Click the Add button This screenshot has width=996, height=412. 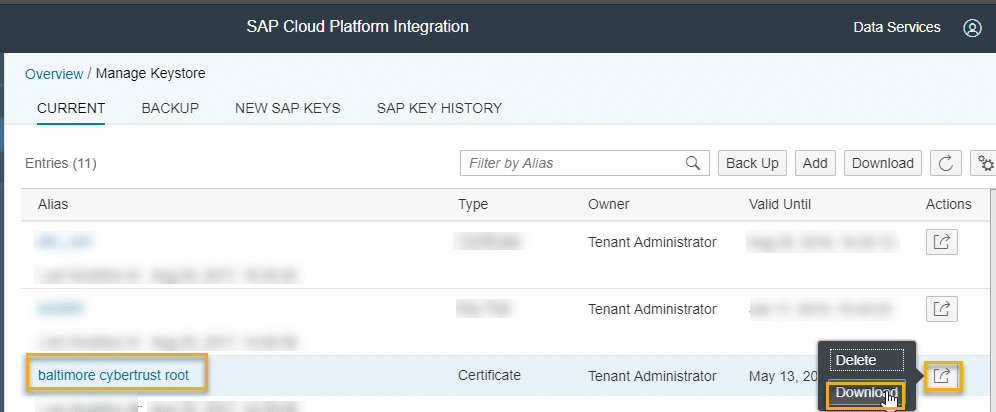[x=815, y=163]
